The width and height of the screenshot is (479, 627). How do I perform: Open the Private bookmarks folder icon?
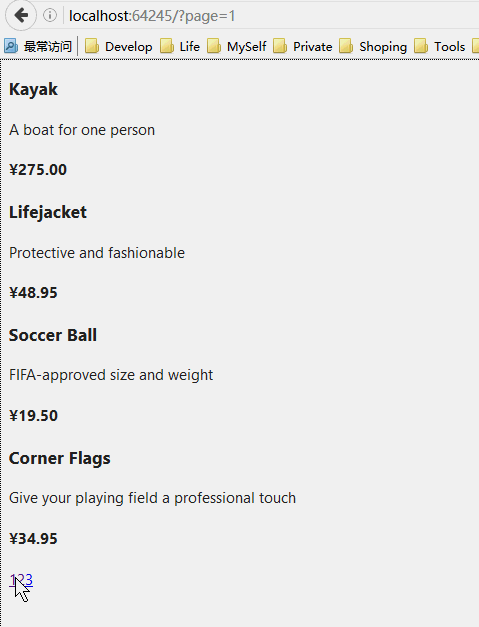pyautogui.click(x=280, y=46)
